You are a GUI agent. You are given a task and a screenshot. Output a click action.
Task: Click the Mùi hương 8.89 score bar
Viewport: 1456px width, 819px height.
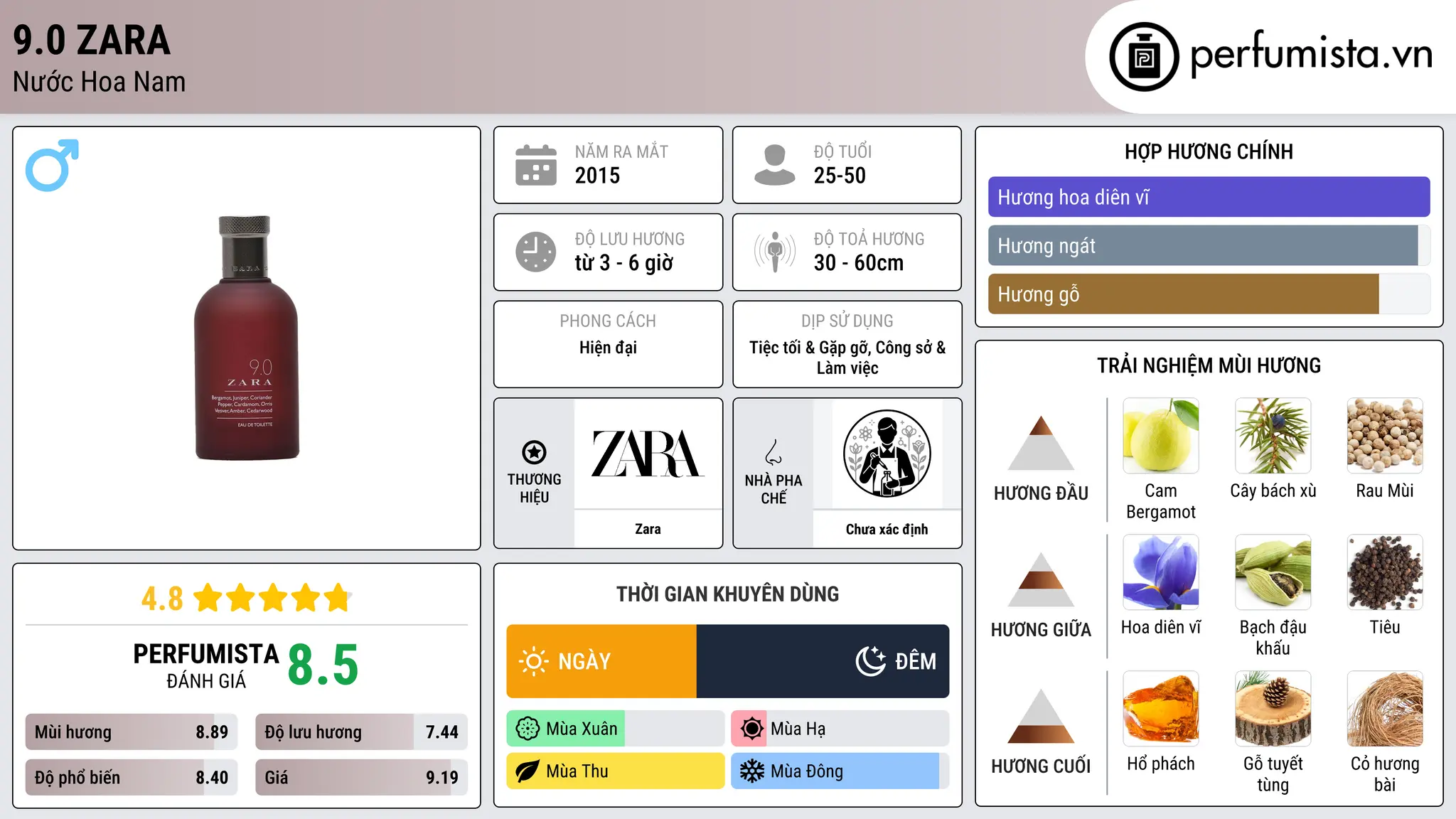coord(132,732)
